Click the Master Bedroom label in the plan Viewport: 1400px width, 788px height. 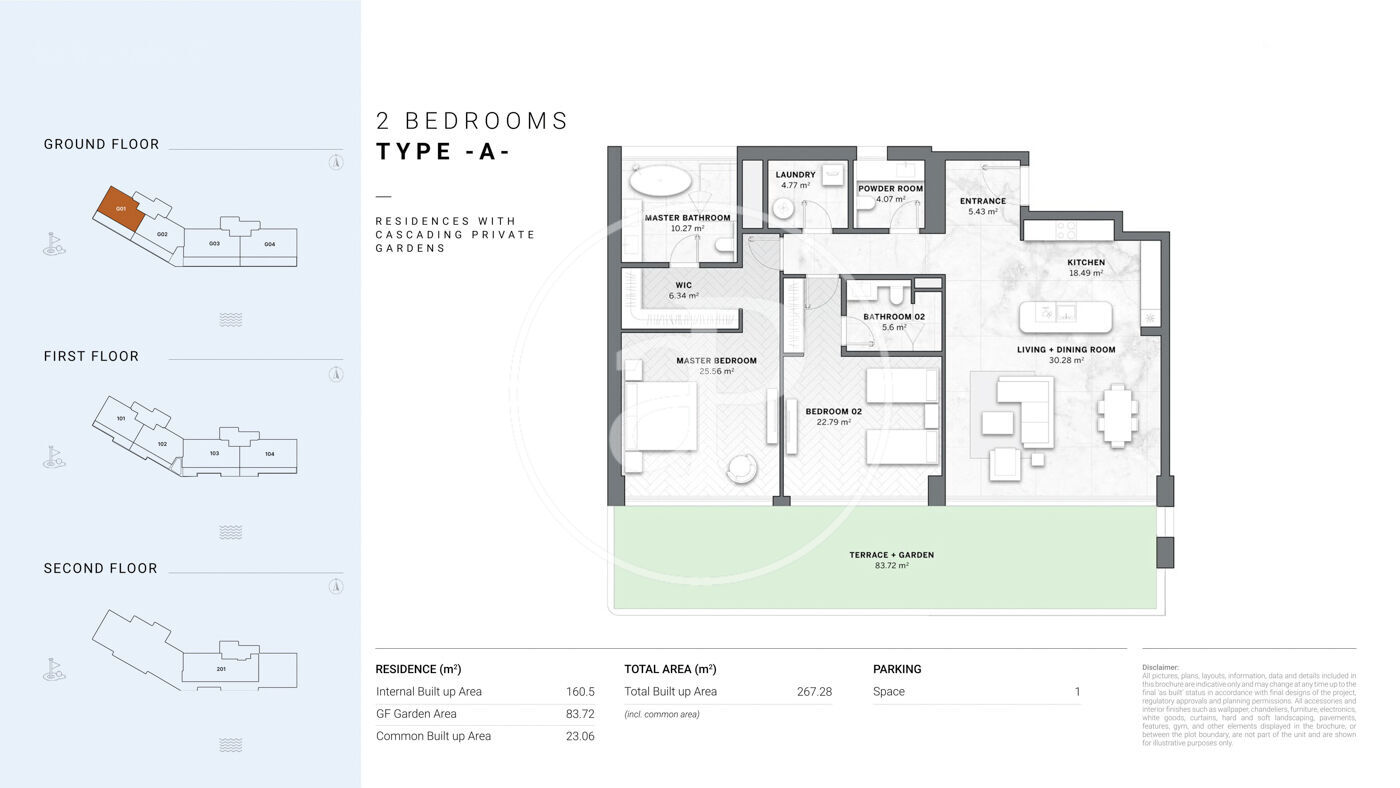pyautogui.click(x=716, y=361)
